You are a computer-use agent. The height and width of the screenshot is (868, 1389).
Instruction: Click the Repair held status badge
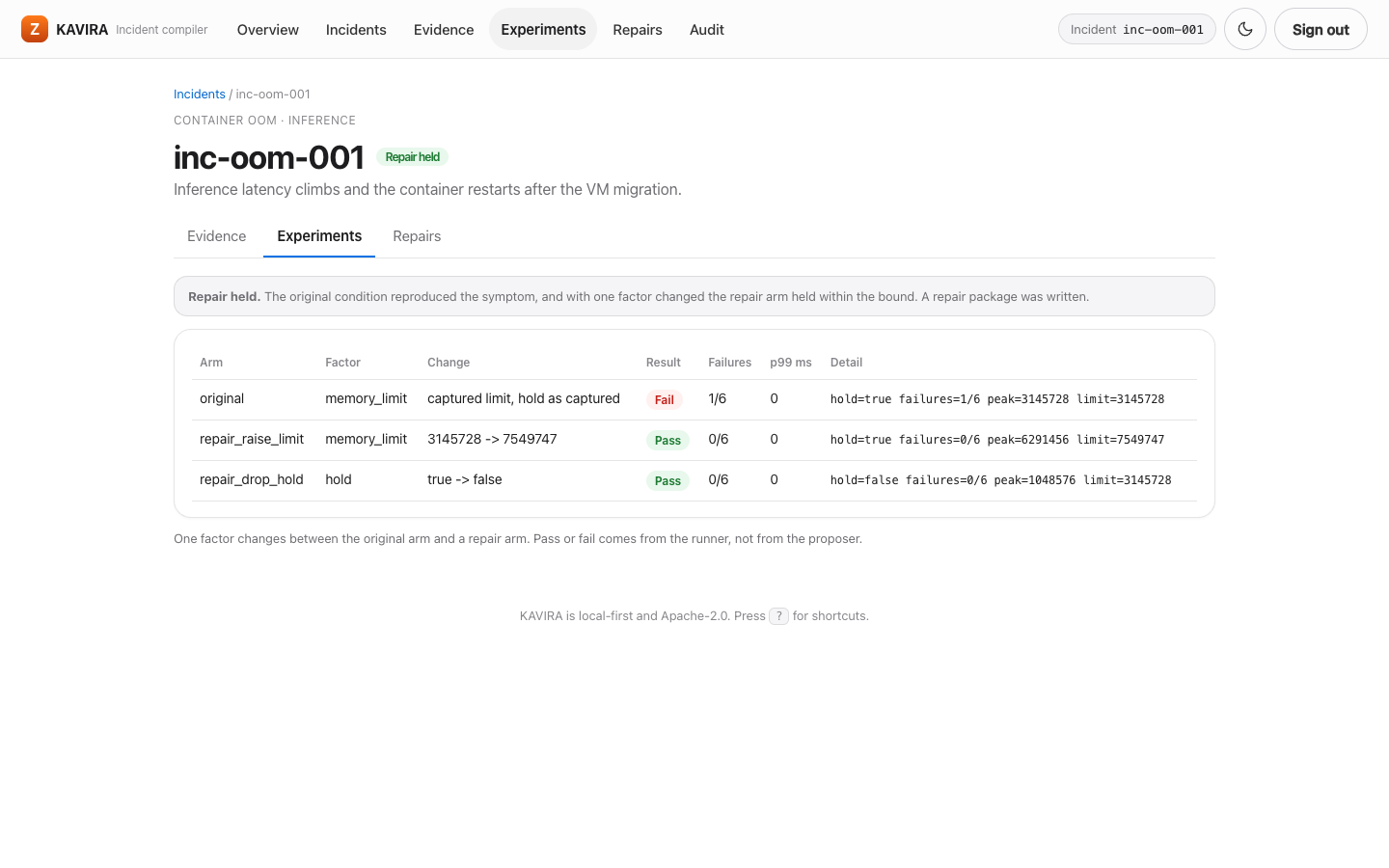[413, 157]
